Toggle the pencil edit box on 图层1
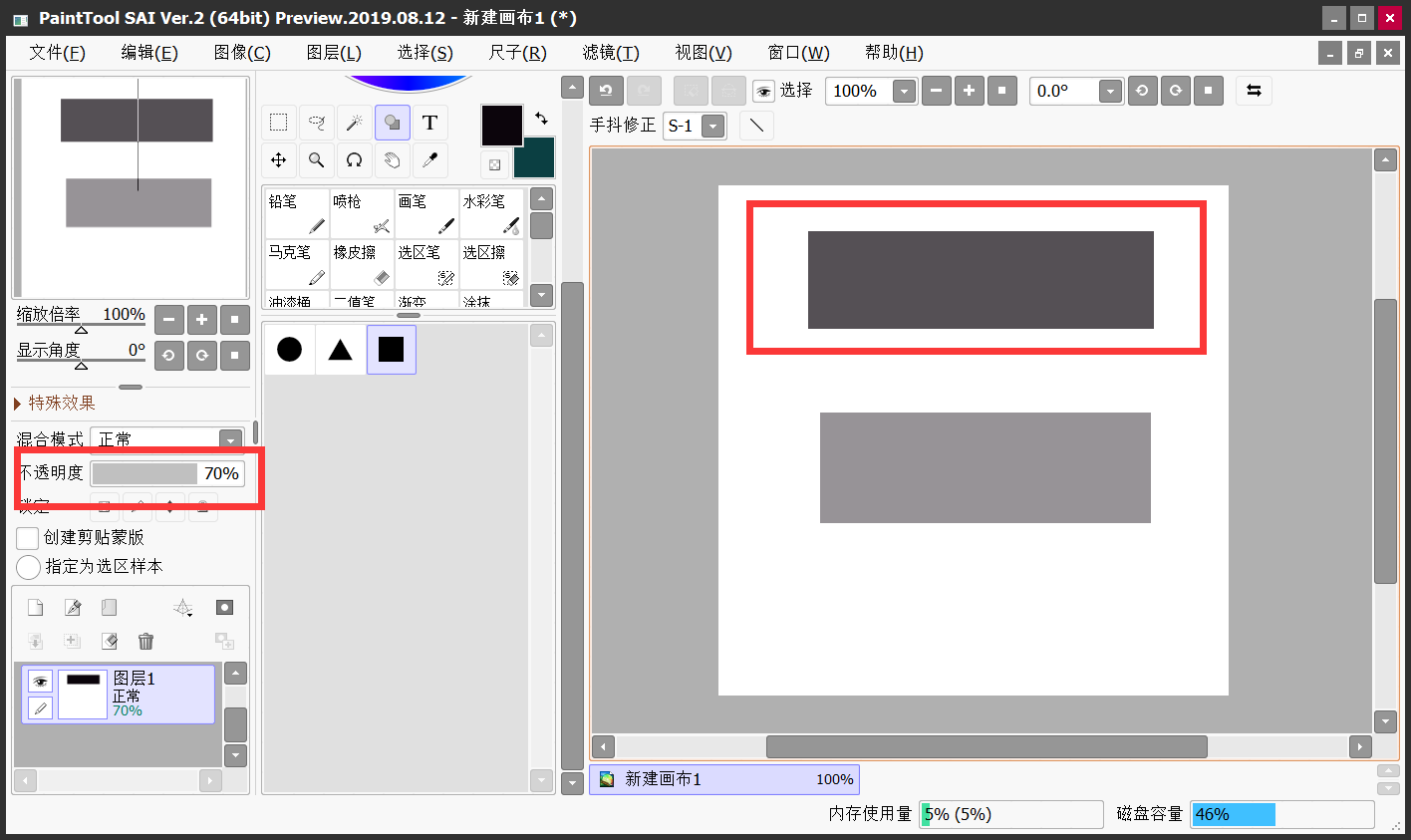1411x840 pixels. pyautogui.click(x=40, y=708)
